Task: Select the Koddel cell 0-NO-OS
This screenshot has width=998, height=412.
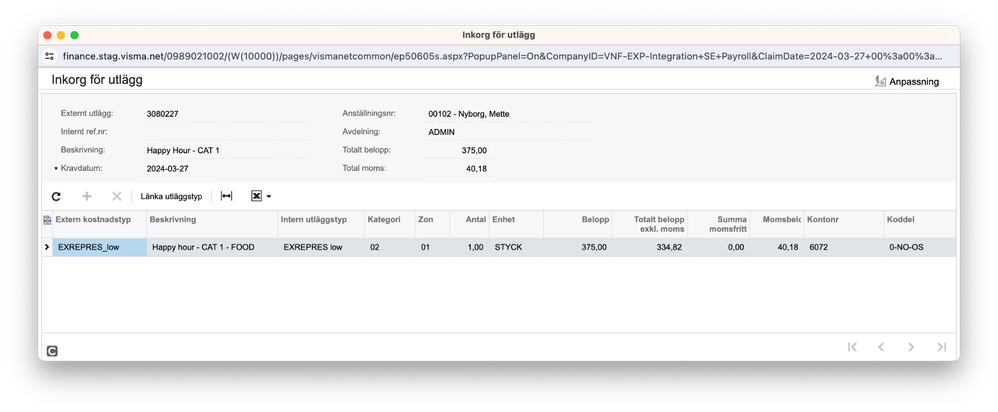Action: pos(920,247)
